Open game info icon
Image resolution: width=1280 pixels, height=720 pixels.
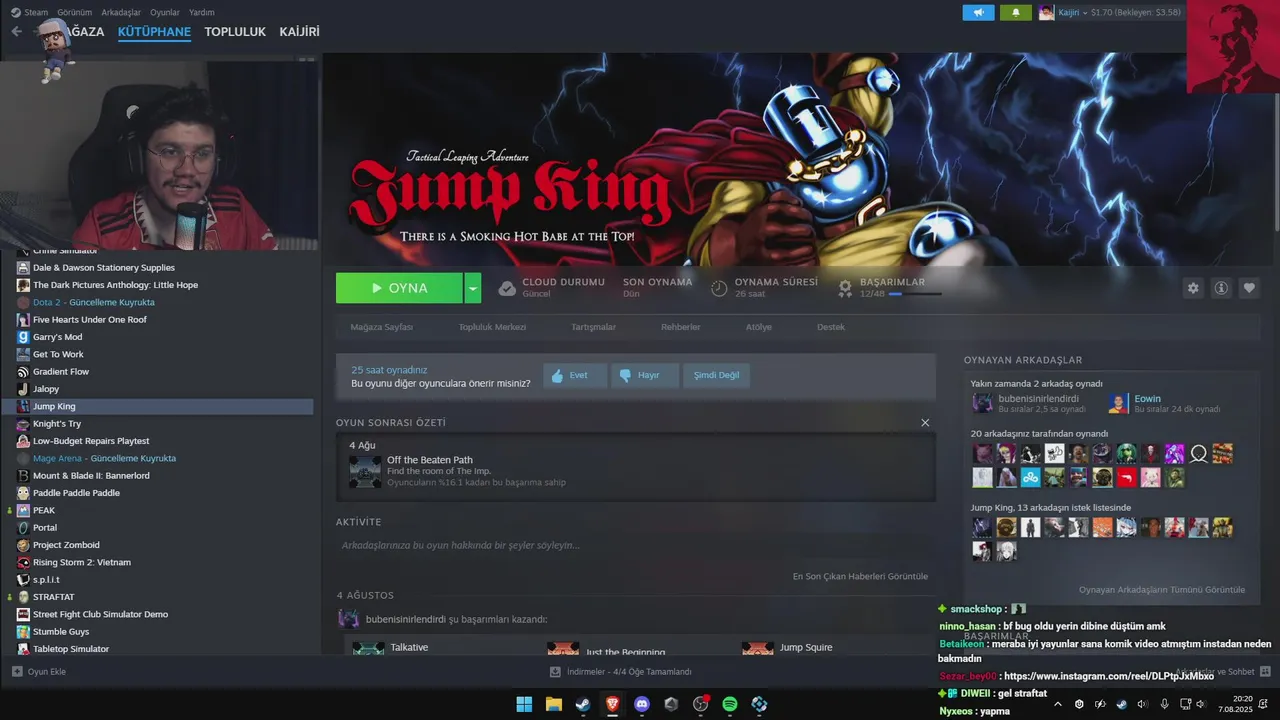1221,288
